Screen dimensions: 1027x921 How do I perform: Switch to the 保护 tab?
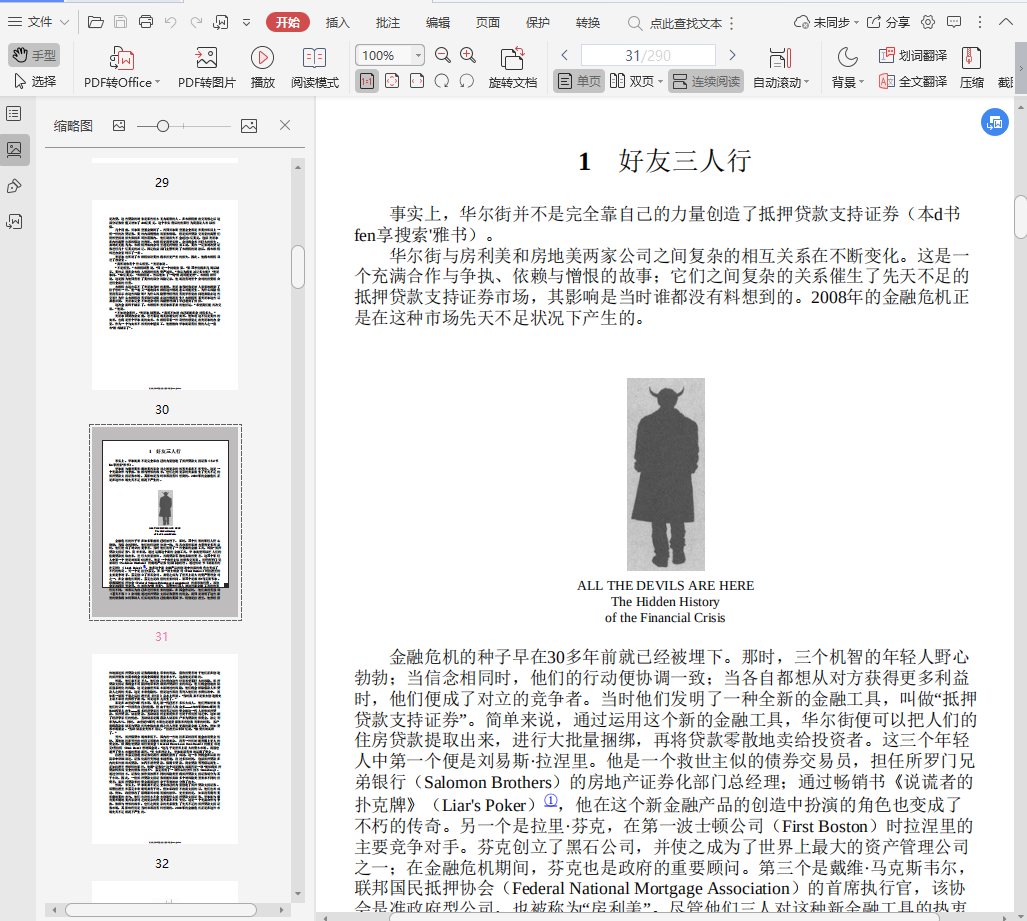tap(537, 22)
